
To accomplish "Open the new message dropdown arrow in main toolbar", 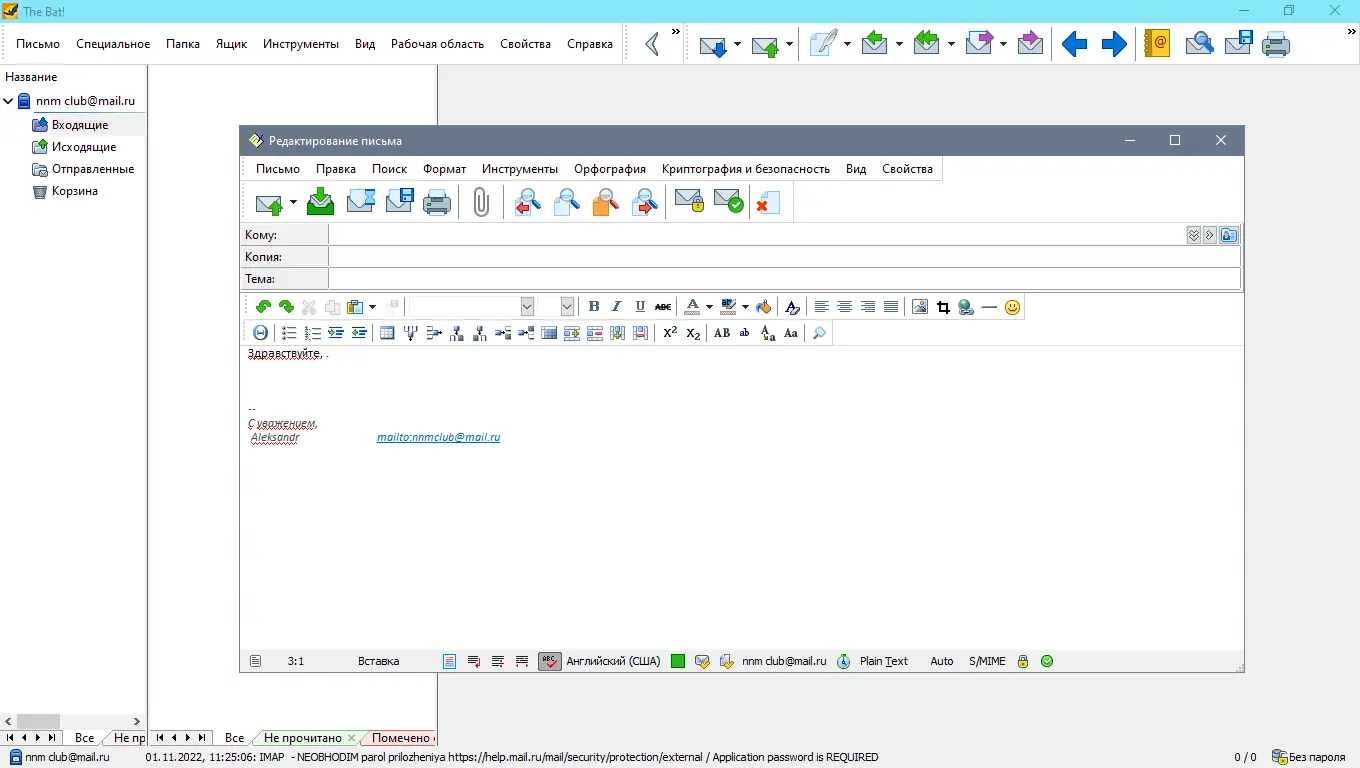I will (x=846, y=44).
